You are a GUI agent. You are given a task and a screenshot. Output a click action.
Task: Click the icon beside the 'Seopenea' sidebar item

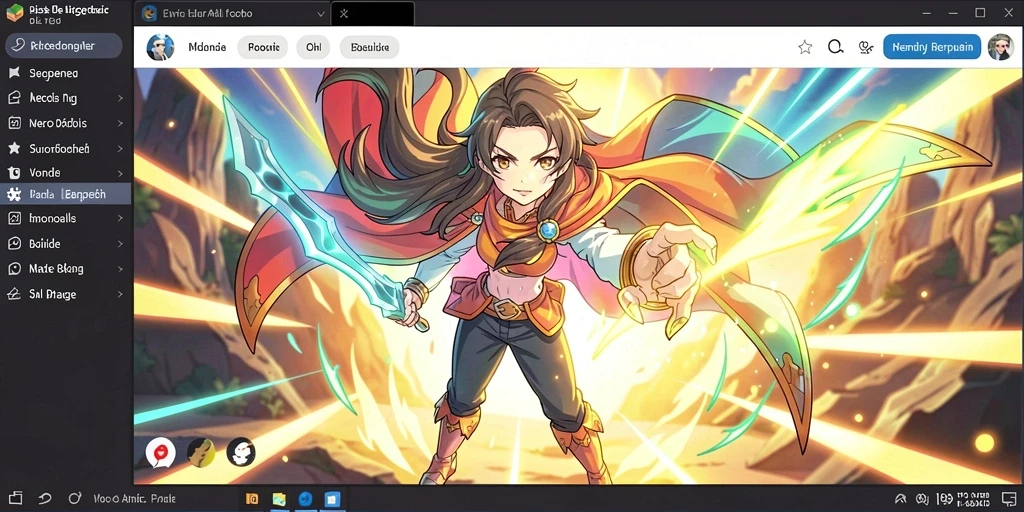(x=14, y=73)
